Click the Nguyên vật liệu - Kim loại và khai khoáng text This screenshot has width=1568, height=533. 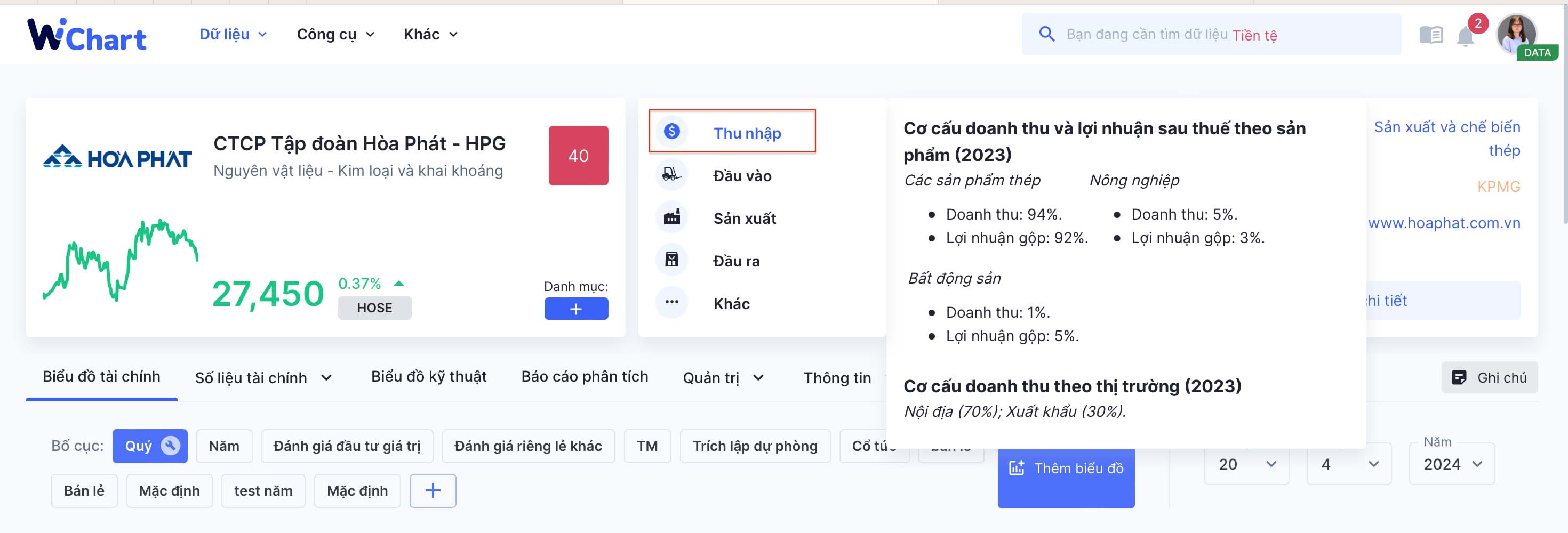point(358,171)
